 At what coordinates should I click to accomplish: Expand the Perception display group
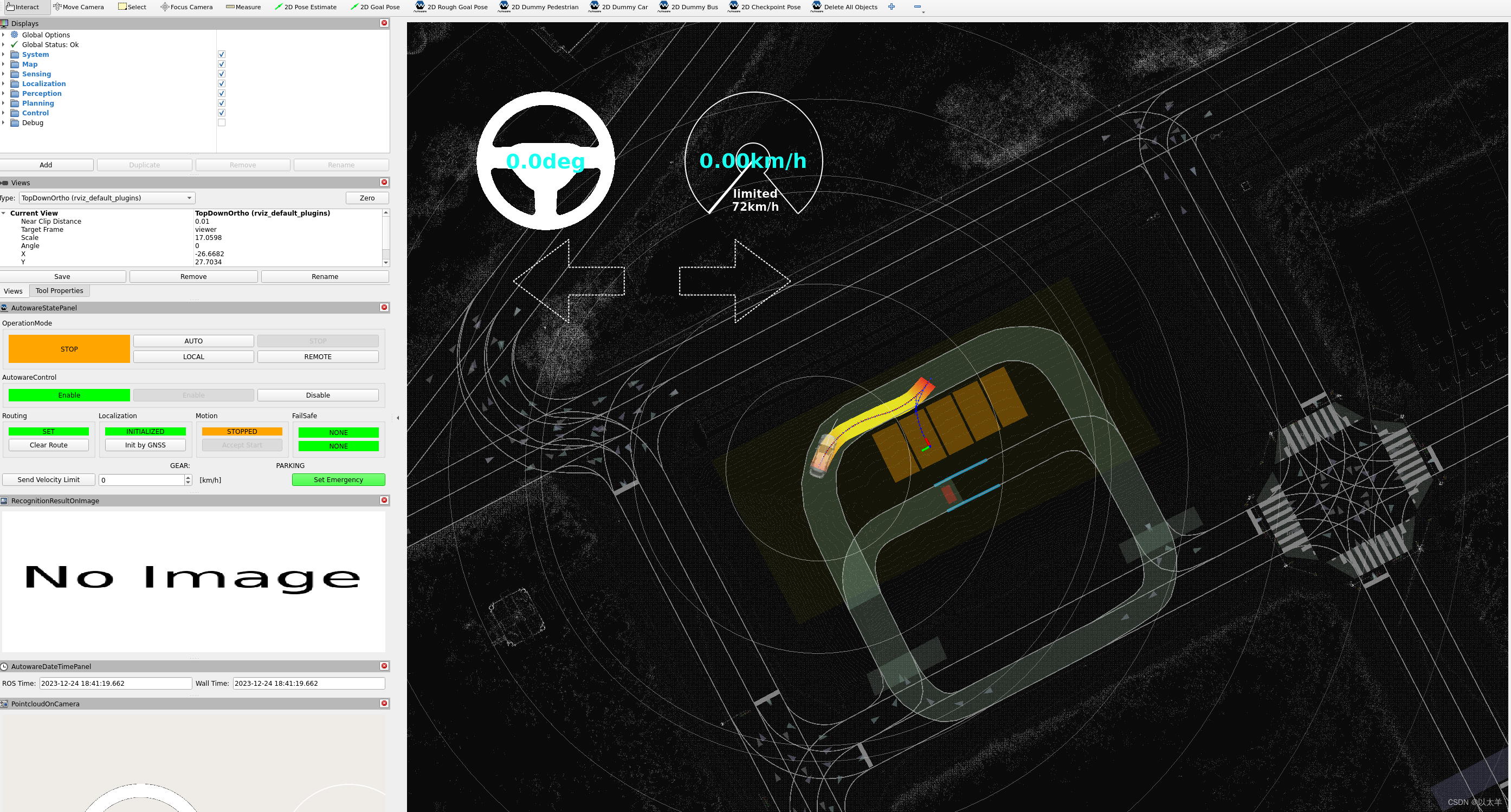point(3,93)
